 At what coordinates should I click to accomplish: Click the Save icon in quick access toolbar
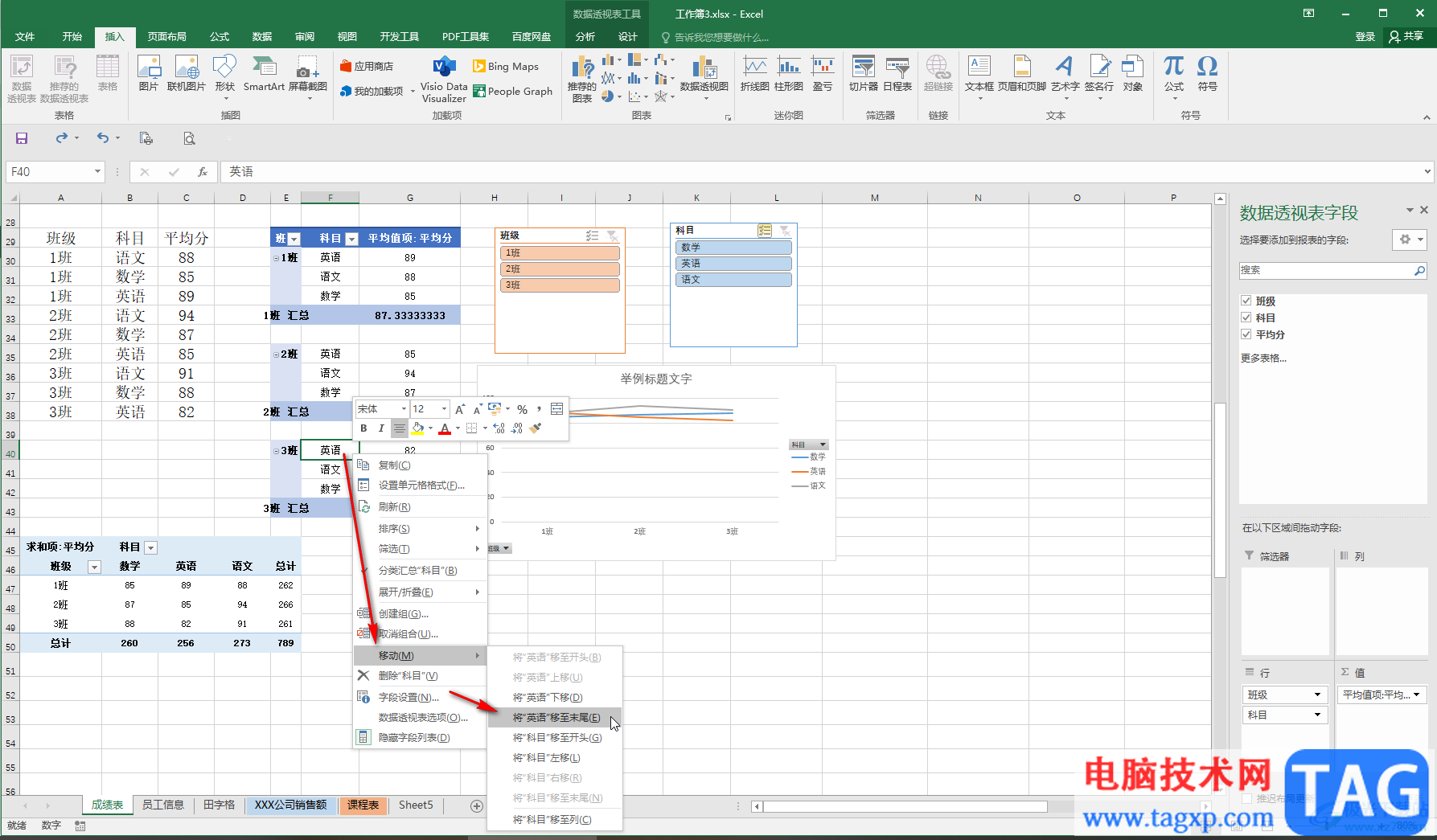(x=22, y=138)
